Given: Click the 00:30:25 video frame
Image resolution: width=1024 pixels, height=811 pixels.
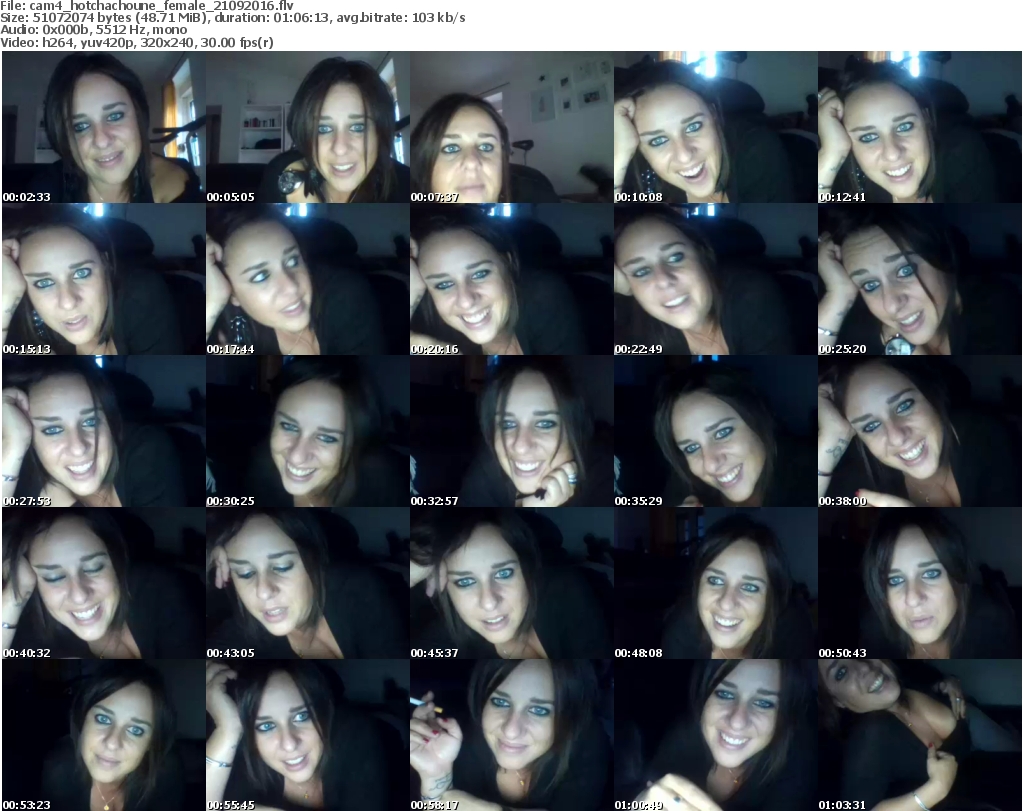Looking at the screenshot, I should (308, 432).
